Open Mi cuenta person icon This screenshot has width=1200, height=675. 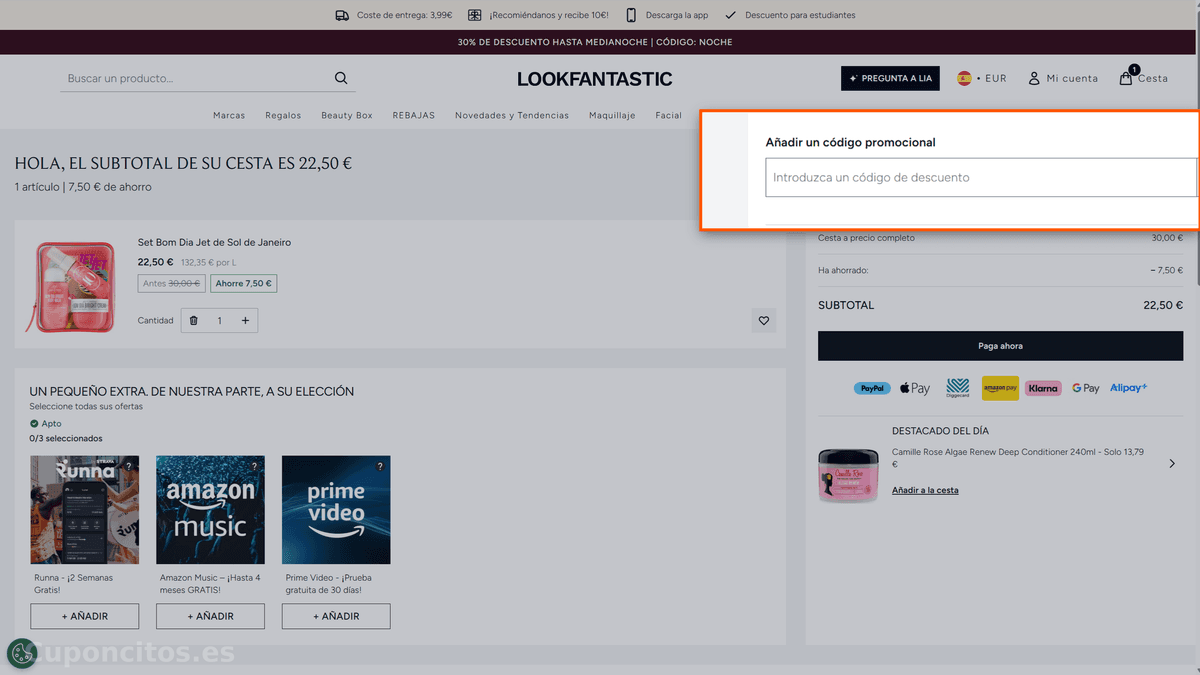(x=1034, y=78)
